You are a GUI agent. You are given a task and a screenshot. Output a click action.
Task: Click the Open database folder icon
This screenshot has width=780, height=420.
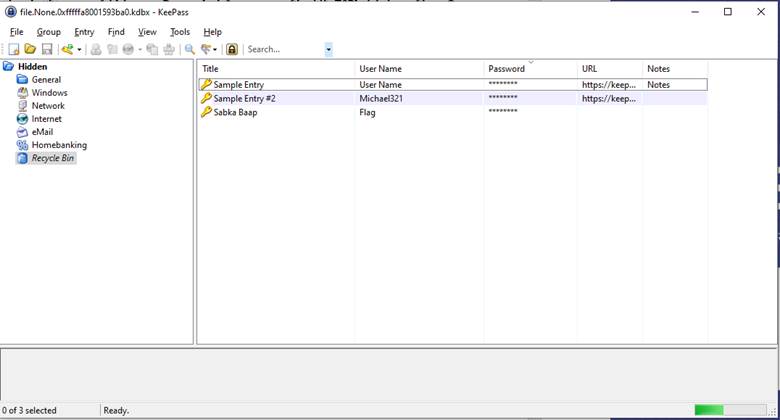click(x=30, y=49)
